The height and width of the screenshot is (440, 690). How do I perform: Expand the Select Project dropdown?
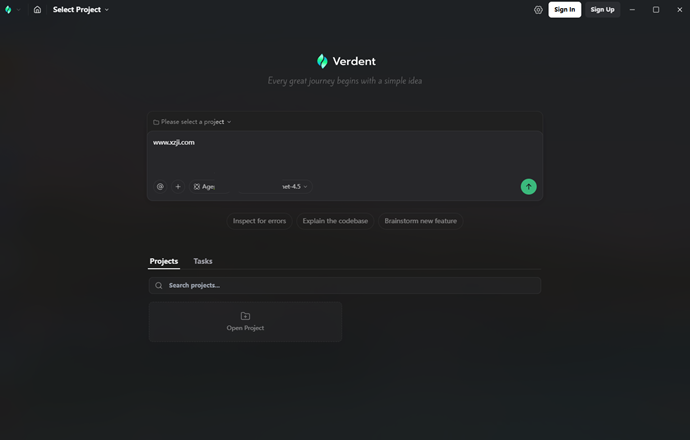[81, 10]
